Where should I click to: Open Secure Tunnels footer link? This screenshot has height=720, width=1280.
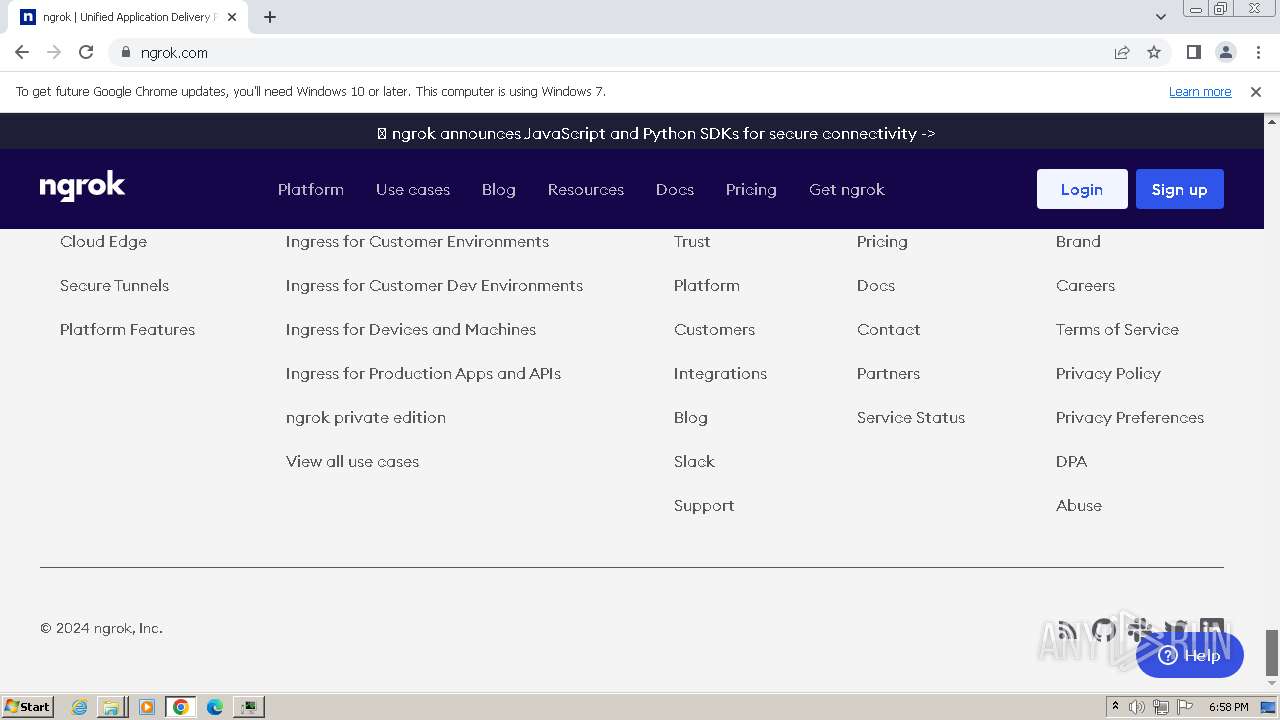114,285
